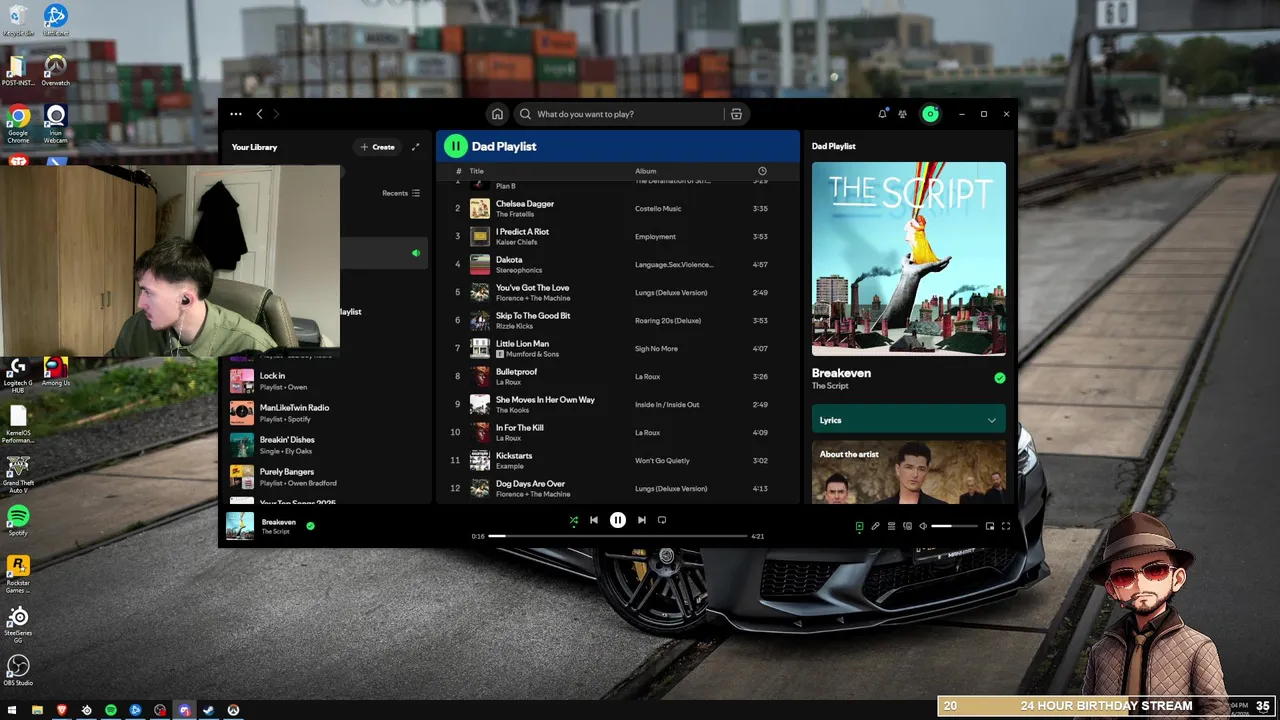Go to Spotify Home
The height and width of the screenshot is (720, 1280).
497,114
